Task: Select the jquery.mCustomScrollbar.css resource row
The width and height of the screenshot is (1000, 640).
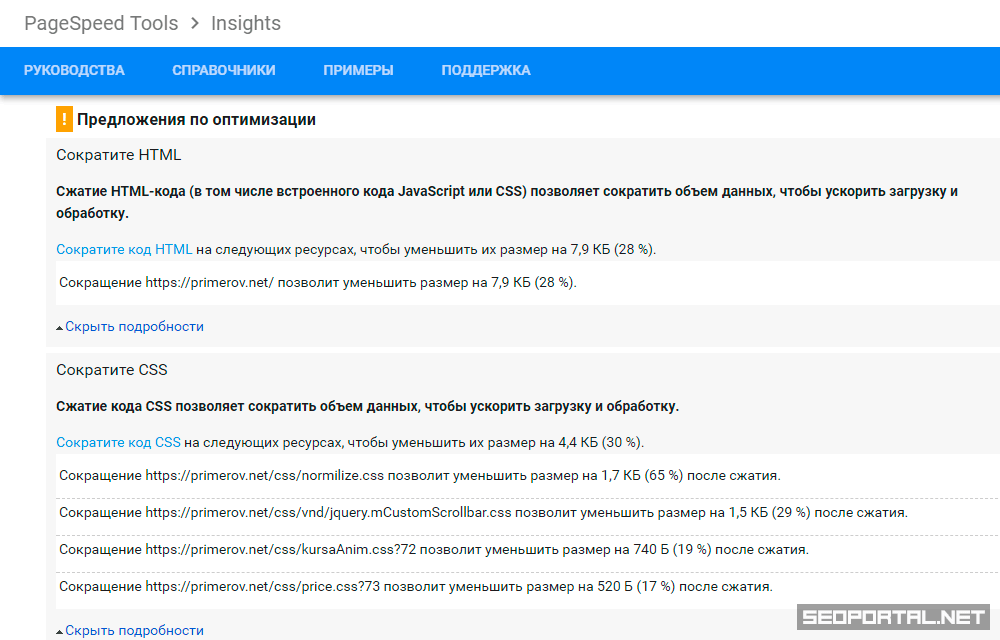Action: [483, 512]
